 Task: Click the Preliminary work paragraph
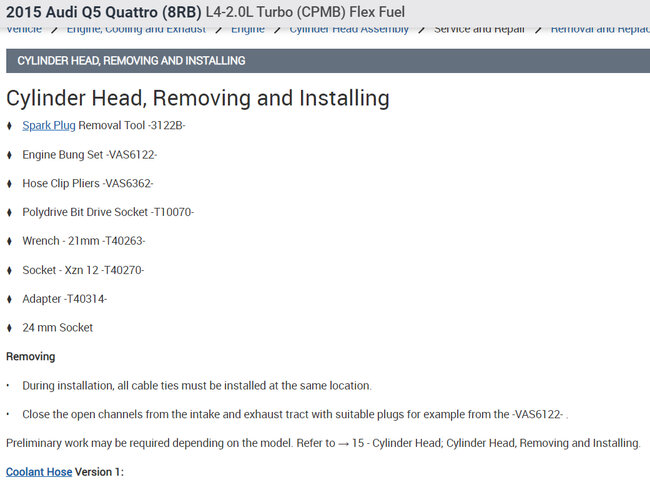(323, 443)
